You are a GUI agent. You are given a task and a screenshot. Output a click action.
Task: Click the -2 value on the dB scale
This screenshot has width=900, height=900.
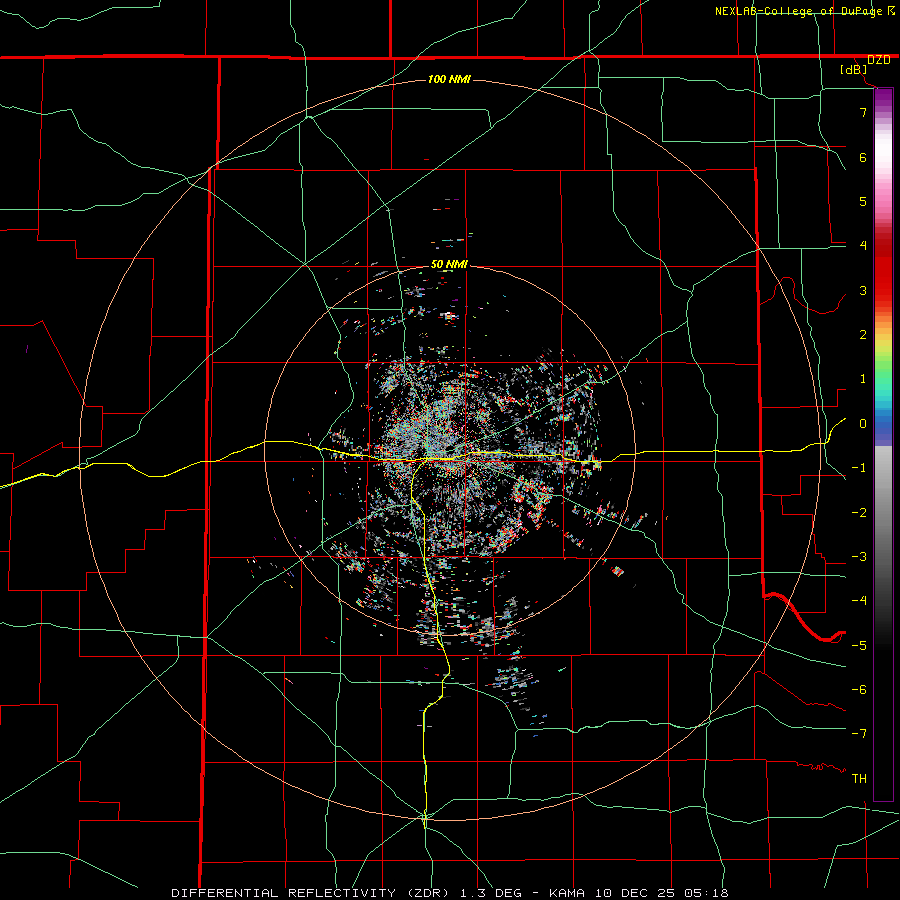pos(859,513)
